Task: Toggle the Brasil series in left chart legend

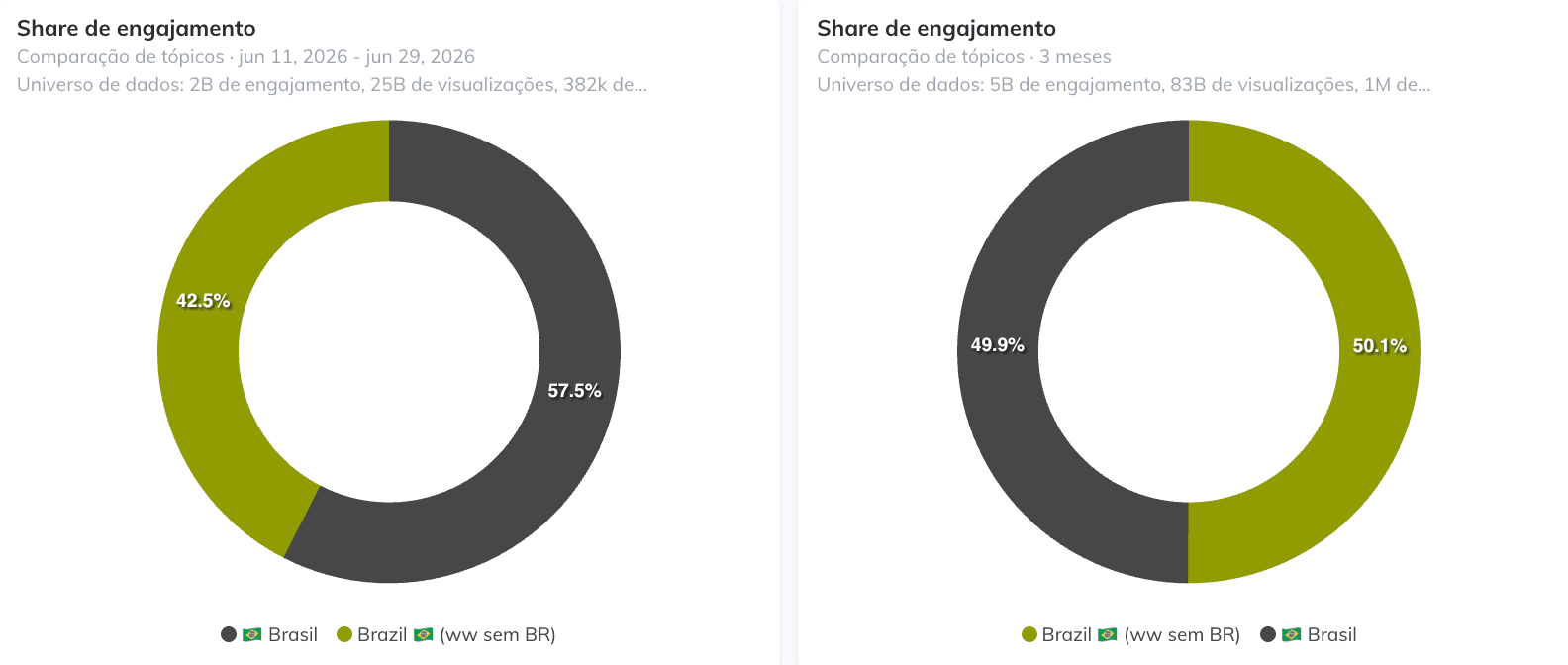Action: 269,634
